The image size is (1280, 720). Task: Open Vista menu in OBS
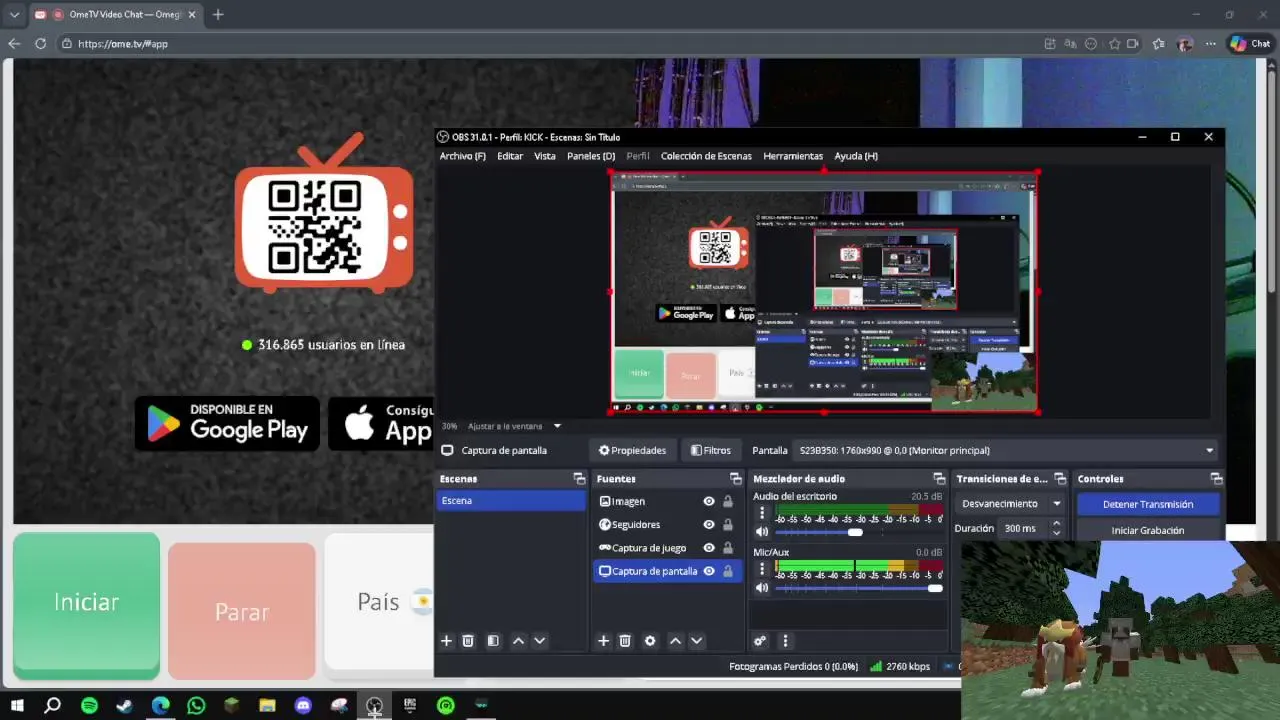click(545, 156)
